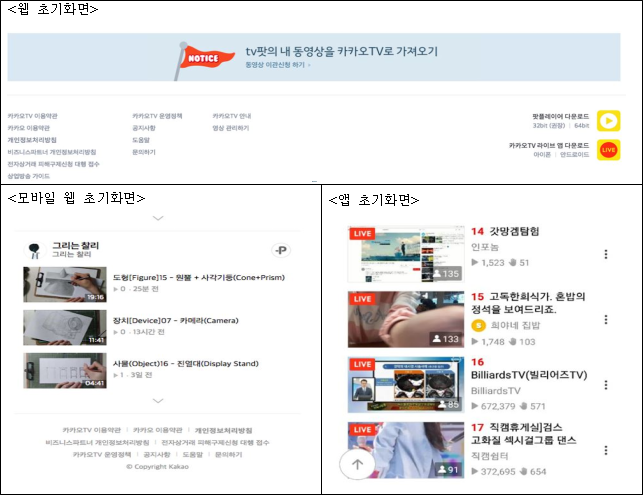Open the 카카오TV 안내 link
Image resolution: width=643 pixels, height=495 pixels.
pos(232,116)
